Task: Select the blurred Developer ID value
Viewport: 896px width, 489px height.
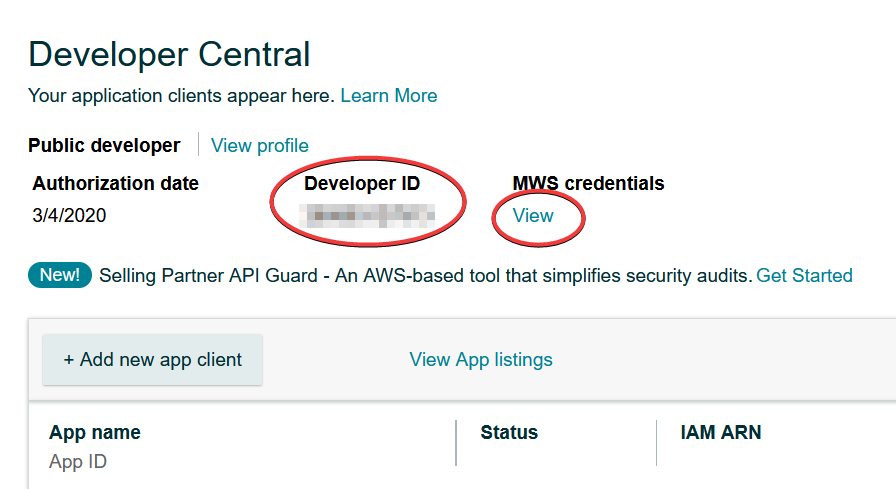Action: (368, 215)
